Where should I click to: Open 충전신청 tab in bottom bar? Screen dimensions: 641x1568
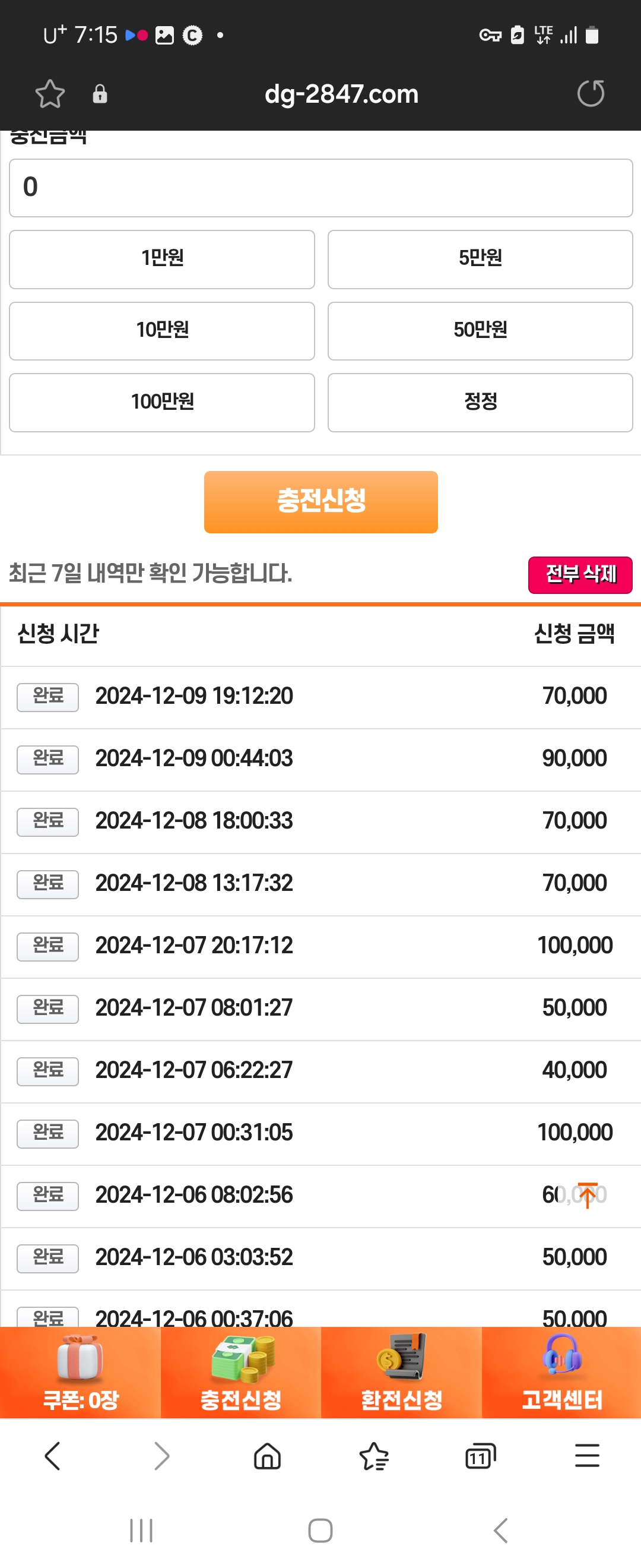tap(241, 1373)
